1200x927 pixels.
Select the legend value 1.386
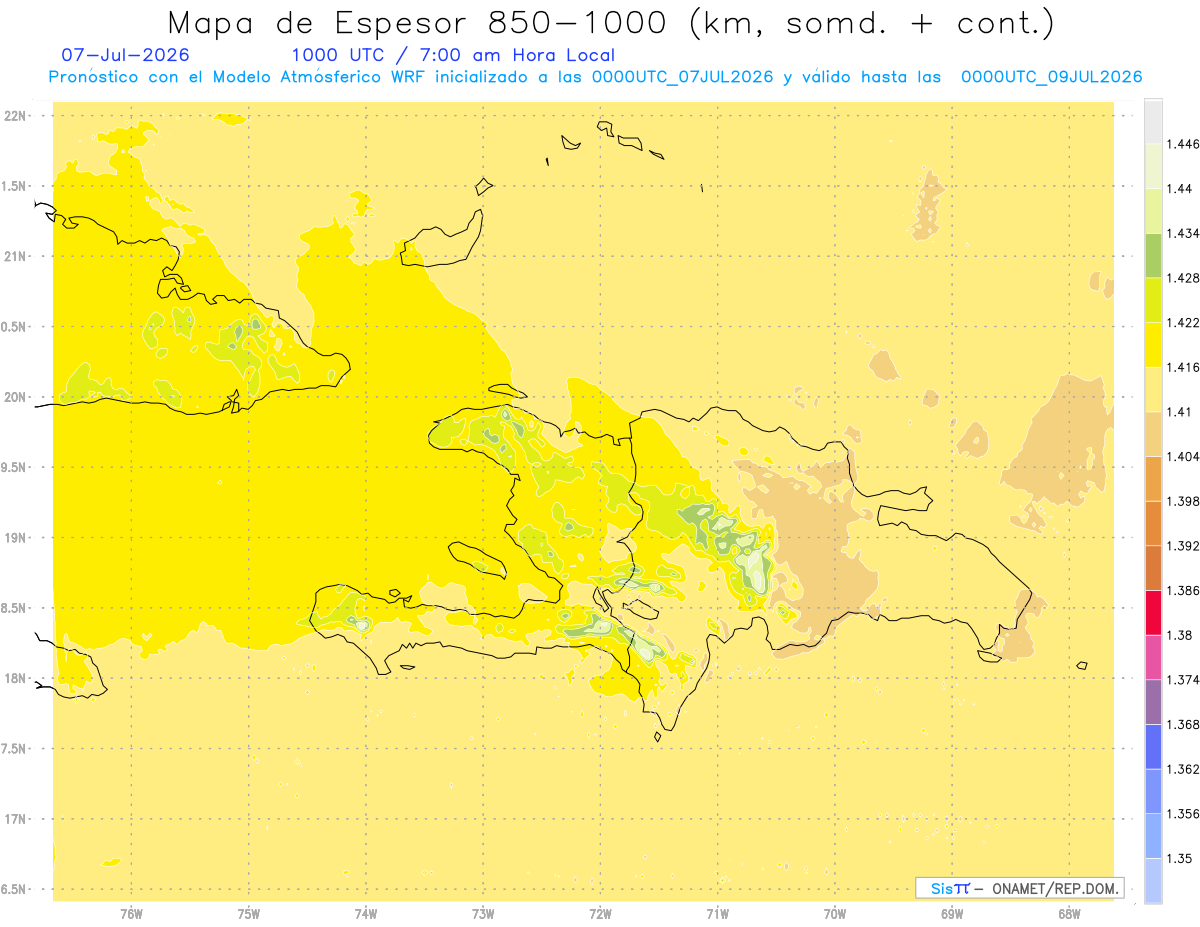point(1183,590)
